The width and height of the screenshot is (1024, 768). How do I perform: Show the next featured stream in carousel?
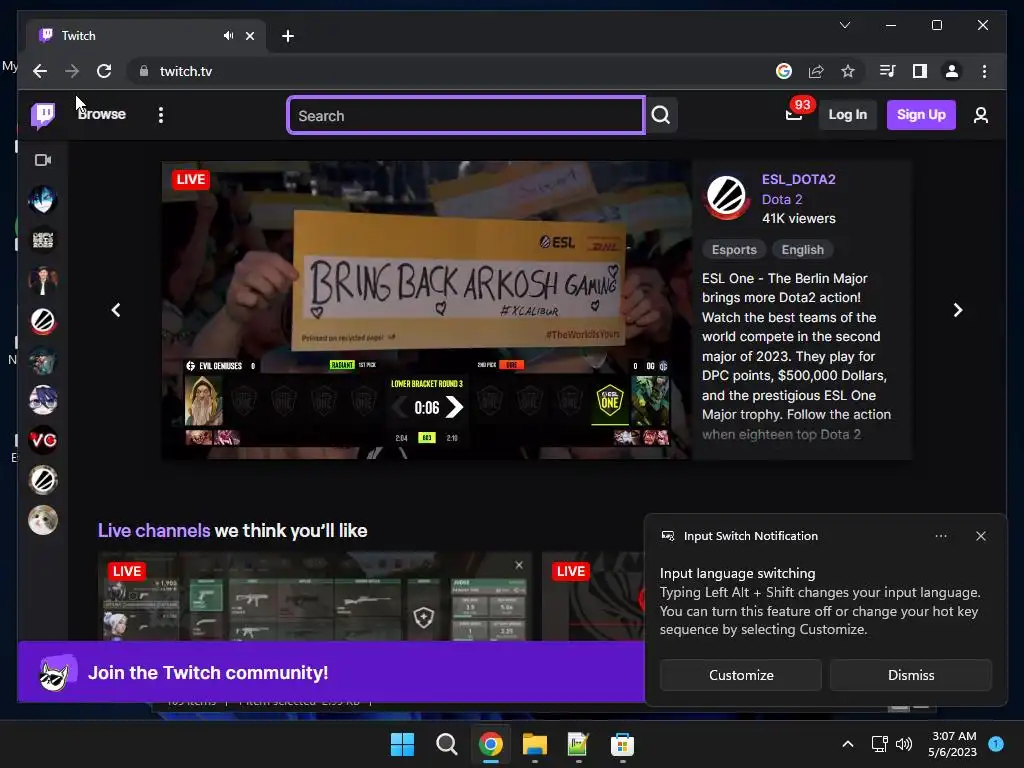[x=957, y=310]
